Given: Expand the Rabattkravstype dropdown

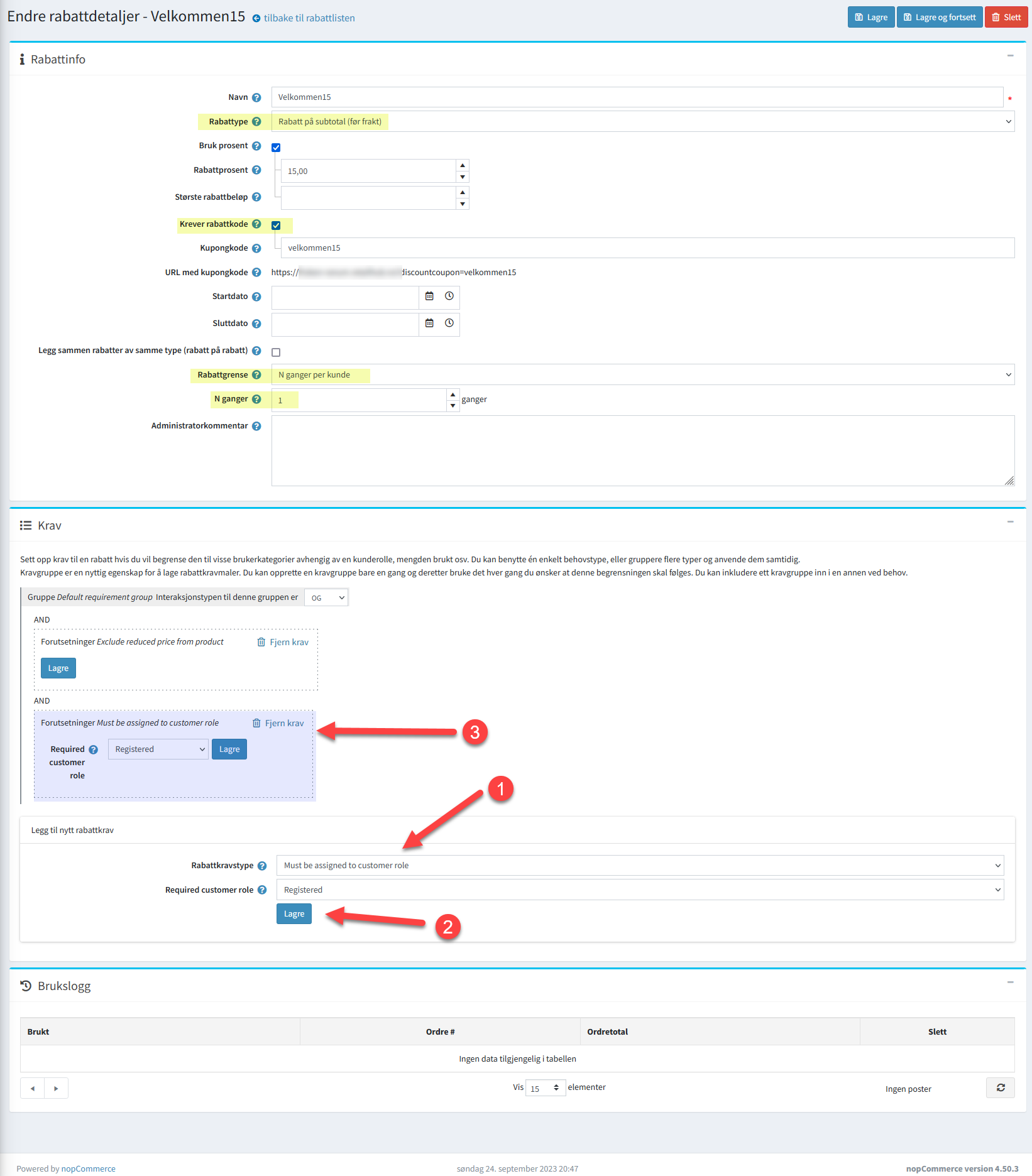Looking at the screenshot, I should pyautogui.click(x=640, y=866).
